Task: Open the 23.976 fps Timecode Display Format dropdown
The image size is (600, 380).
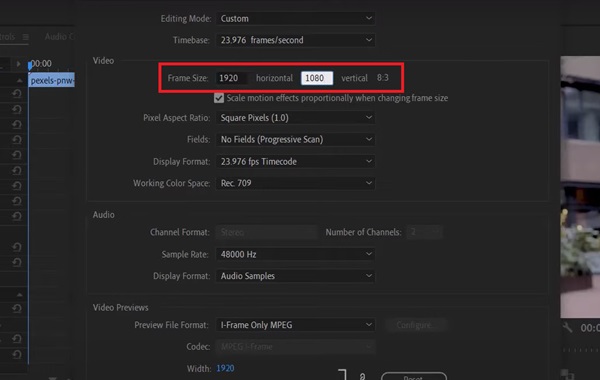Action: [x=295, y=161]
